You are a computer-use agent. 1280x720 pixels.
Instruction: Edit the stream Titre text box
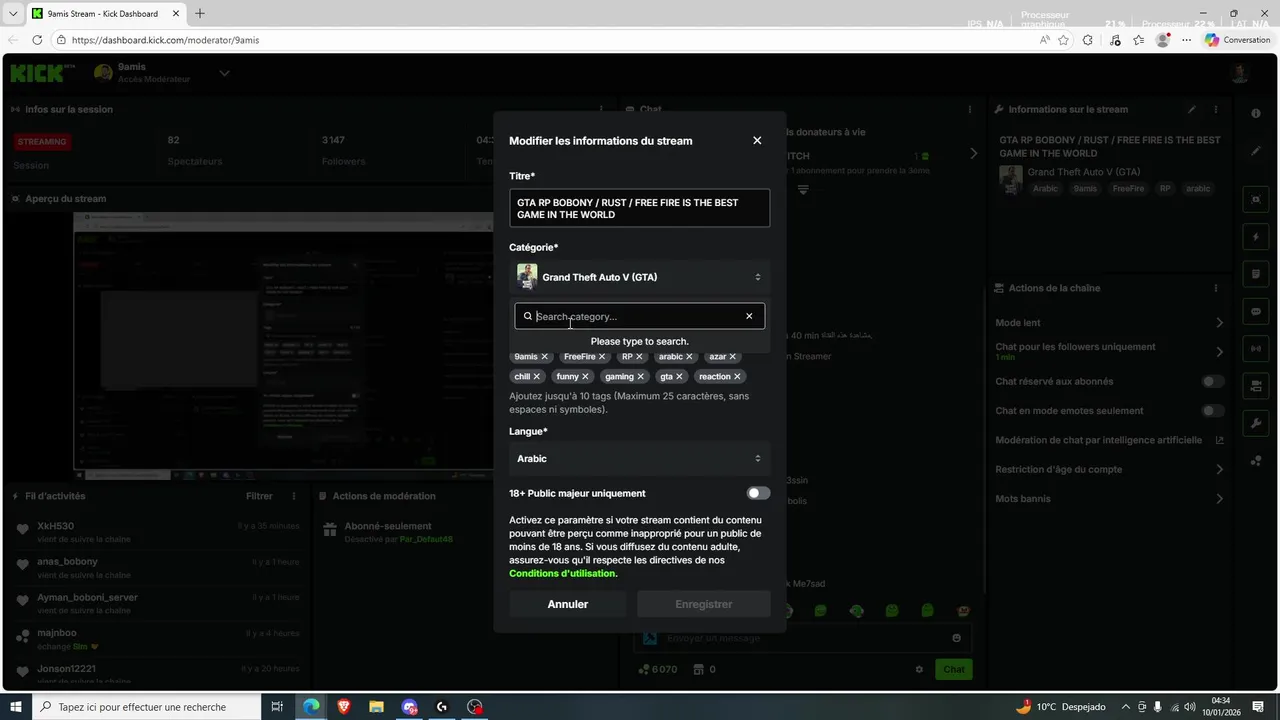640,208
